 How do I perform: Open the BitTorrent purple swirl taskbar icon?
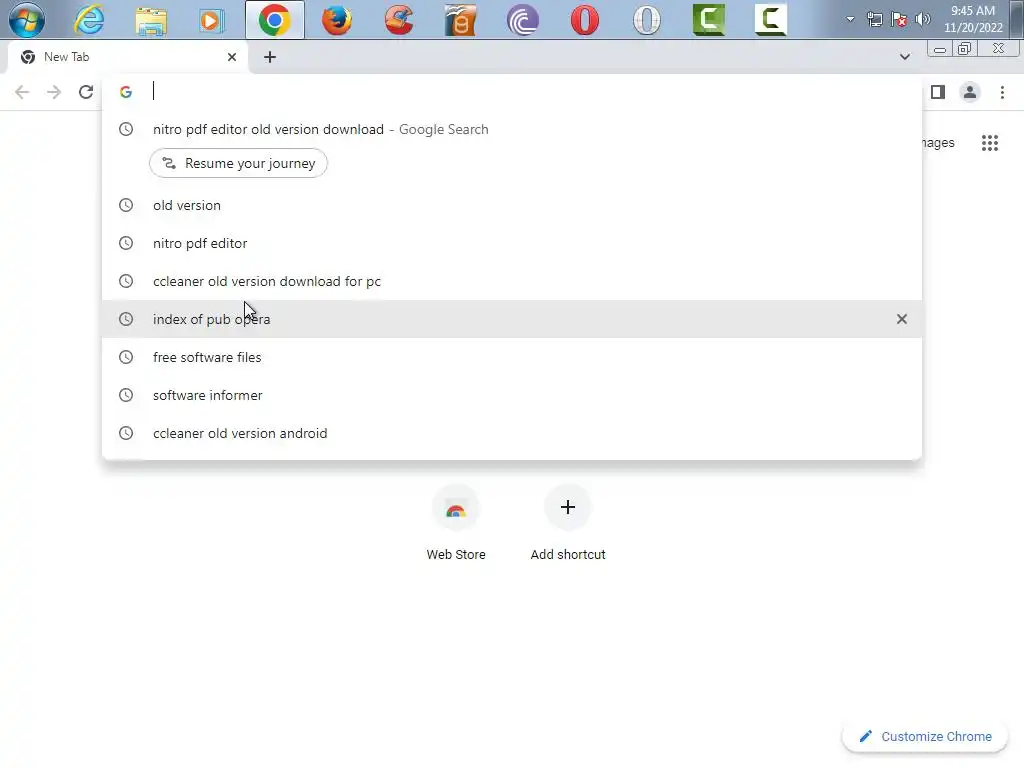tap(522, 20)
